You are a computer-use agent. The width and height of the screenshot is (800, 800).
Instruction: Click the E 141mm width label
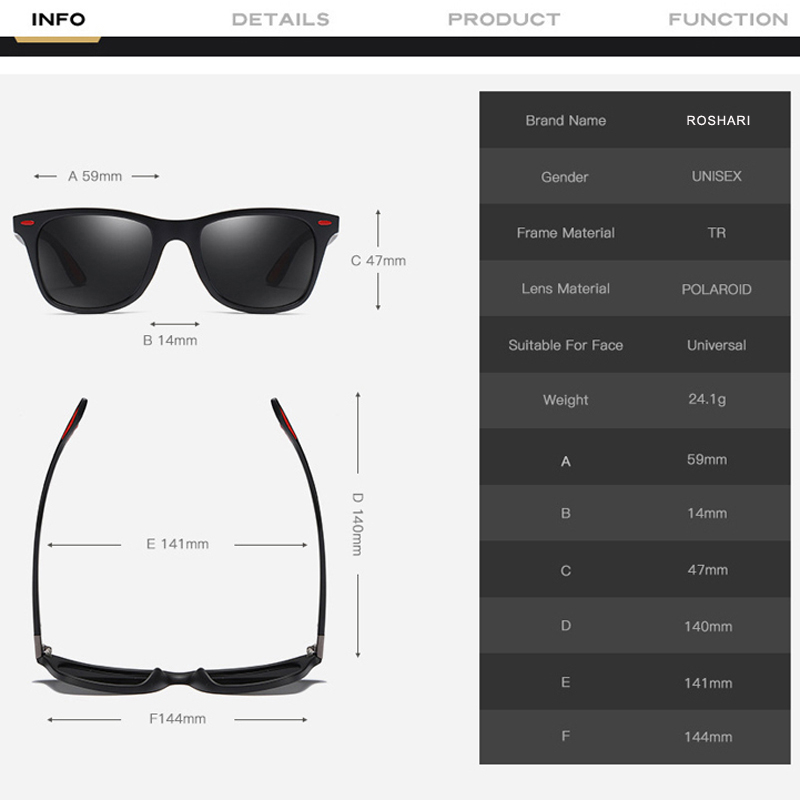point(178,544)
